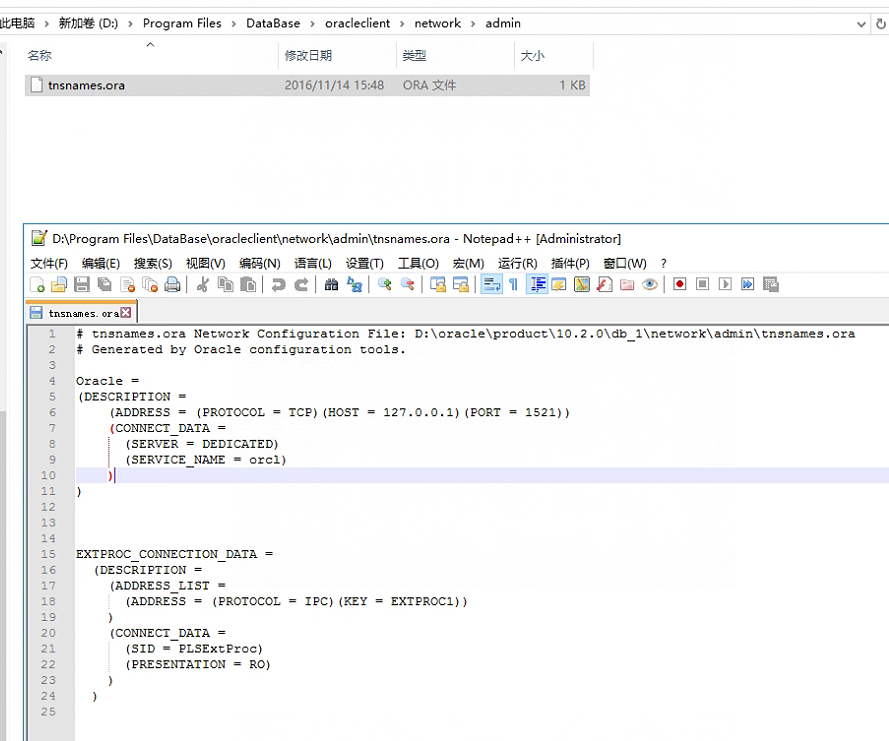Image resolution: width=889 pixels, height=741 pixels.
Task: Toggle show all characters display
Action: point(513,284)
